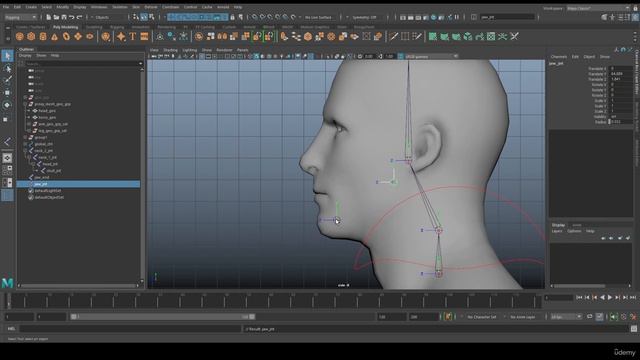Click the Save Scene icon

(64, 17)
